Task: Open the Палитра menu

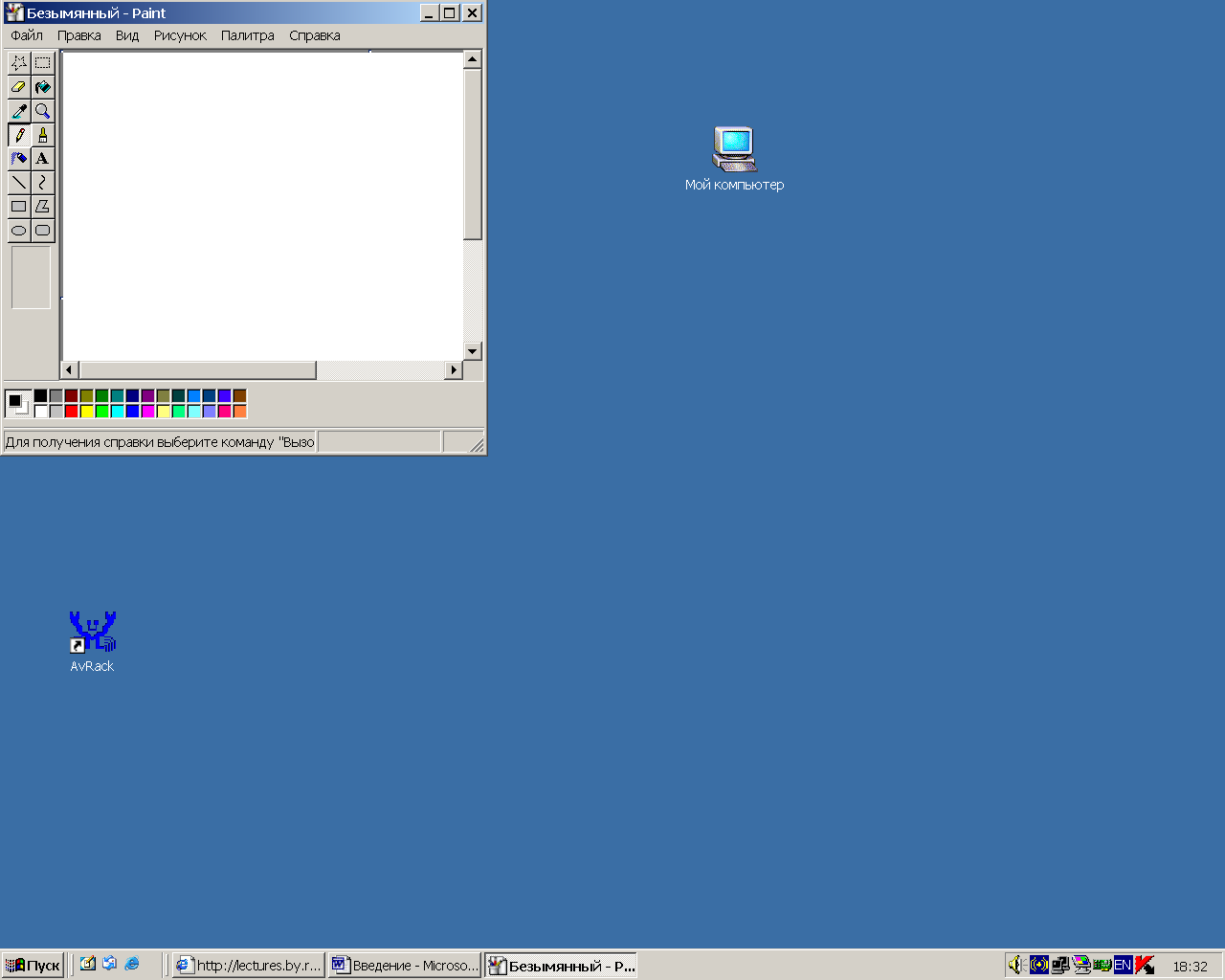Action: [248, 35]
